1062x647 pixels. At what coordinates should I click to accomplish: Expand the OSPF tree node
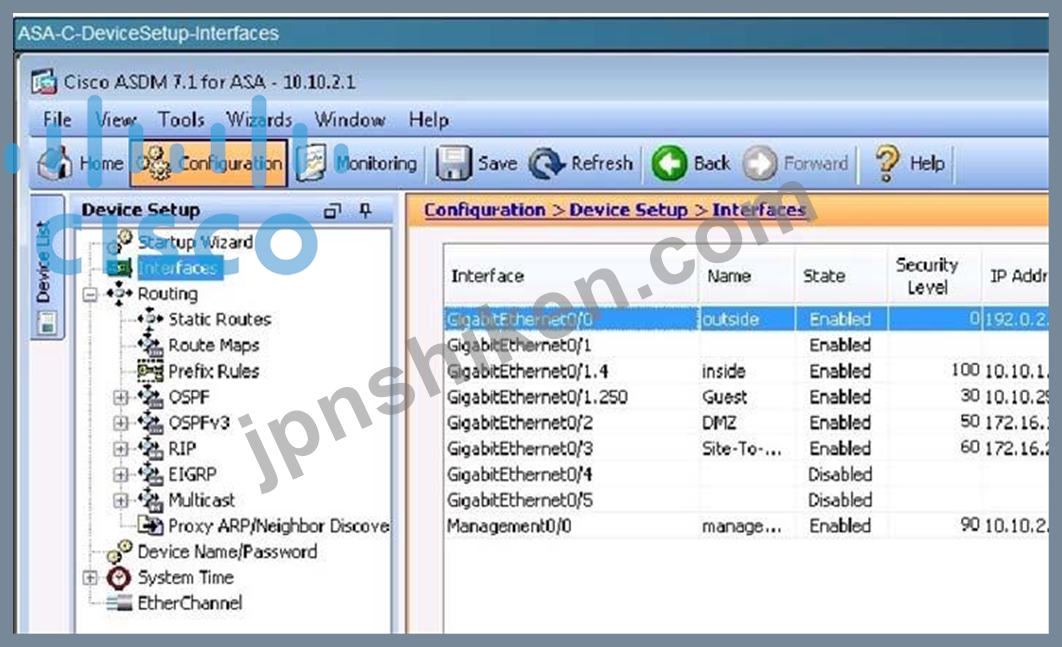[x=121, y=397]
